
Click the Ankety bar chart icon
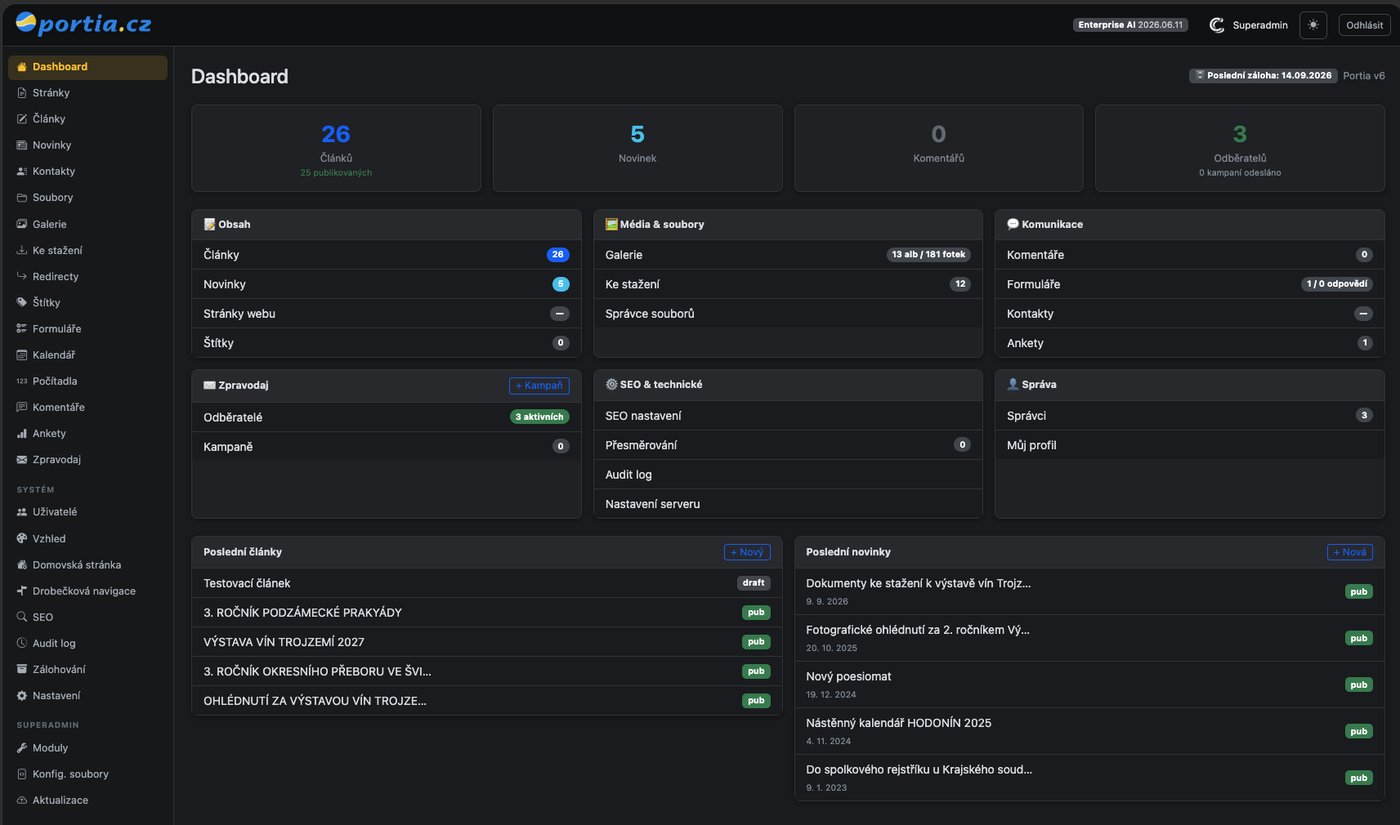click(x=22, y=433)
